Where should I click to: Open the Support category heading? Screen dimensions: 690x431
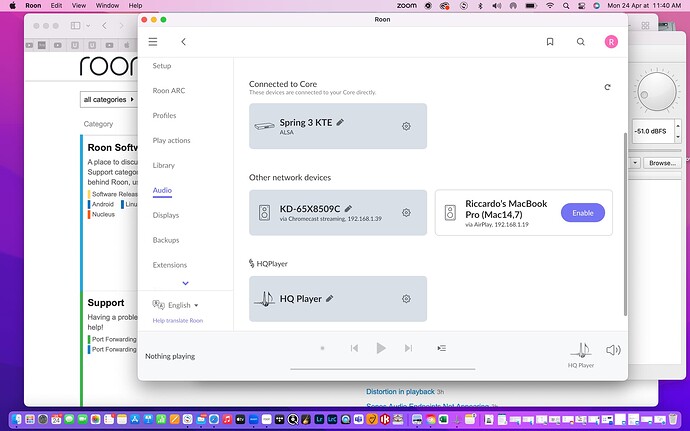pos(106,302)
